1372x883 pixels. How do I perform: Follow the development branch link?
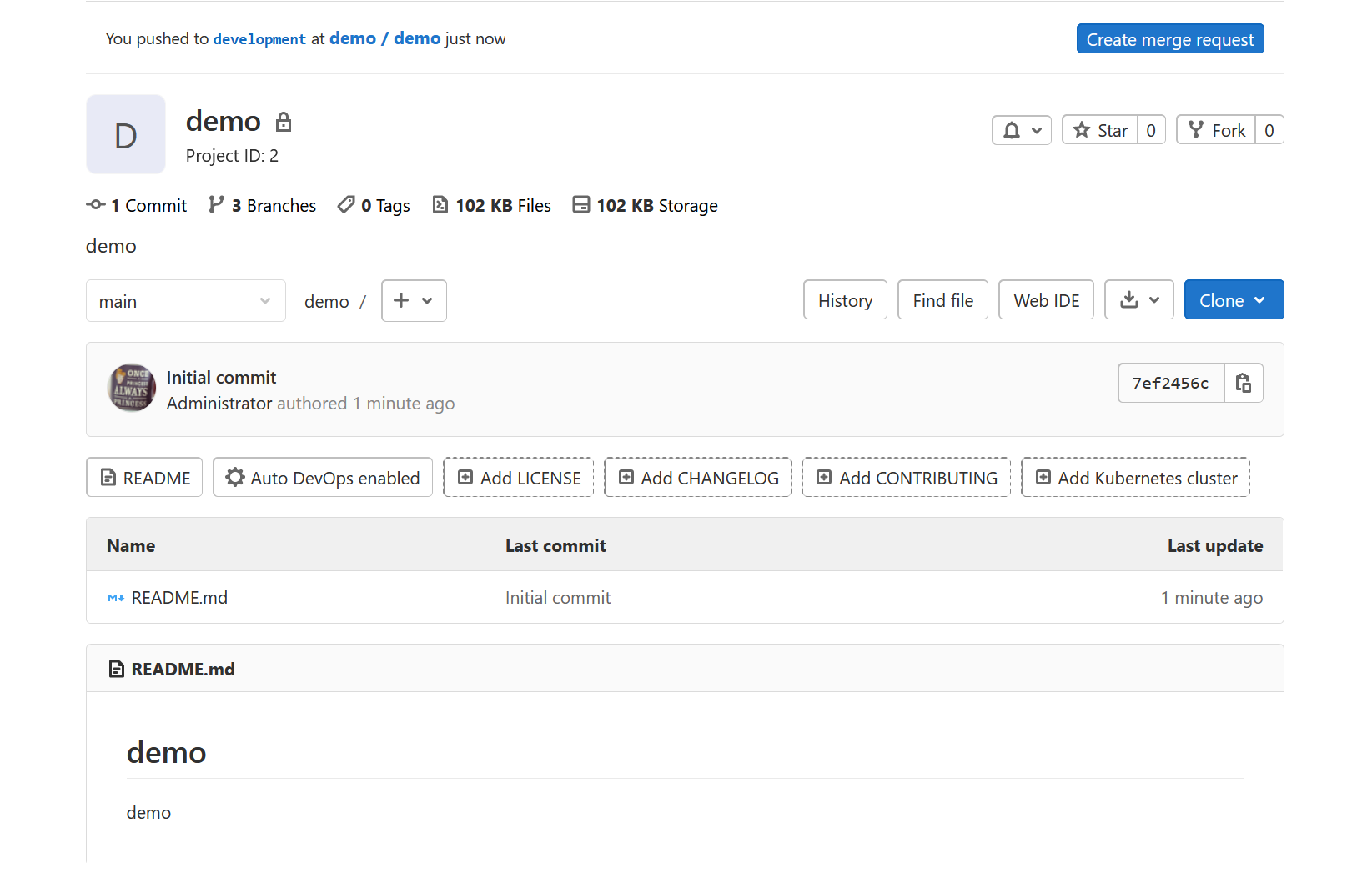259,38
